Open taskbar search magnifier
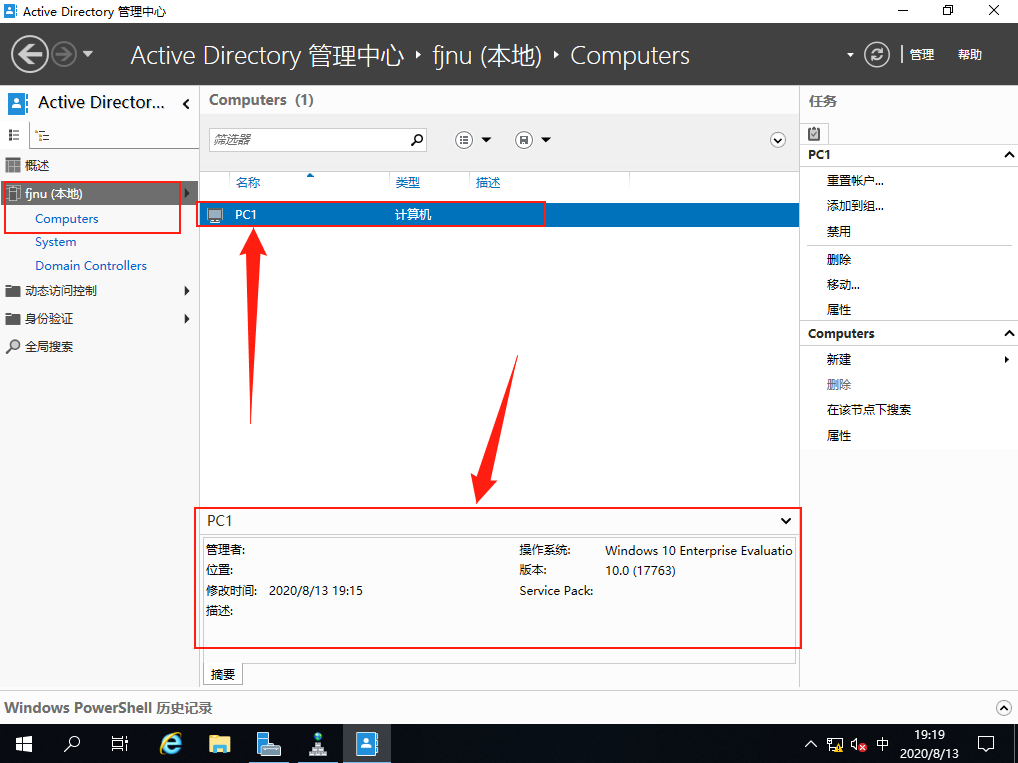The width and height of the screenshot is (1018, 763). (x=71, y=744)
